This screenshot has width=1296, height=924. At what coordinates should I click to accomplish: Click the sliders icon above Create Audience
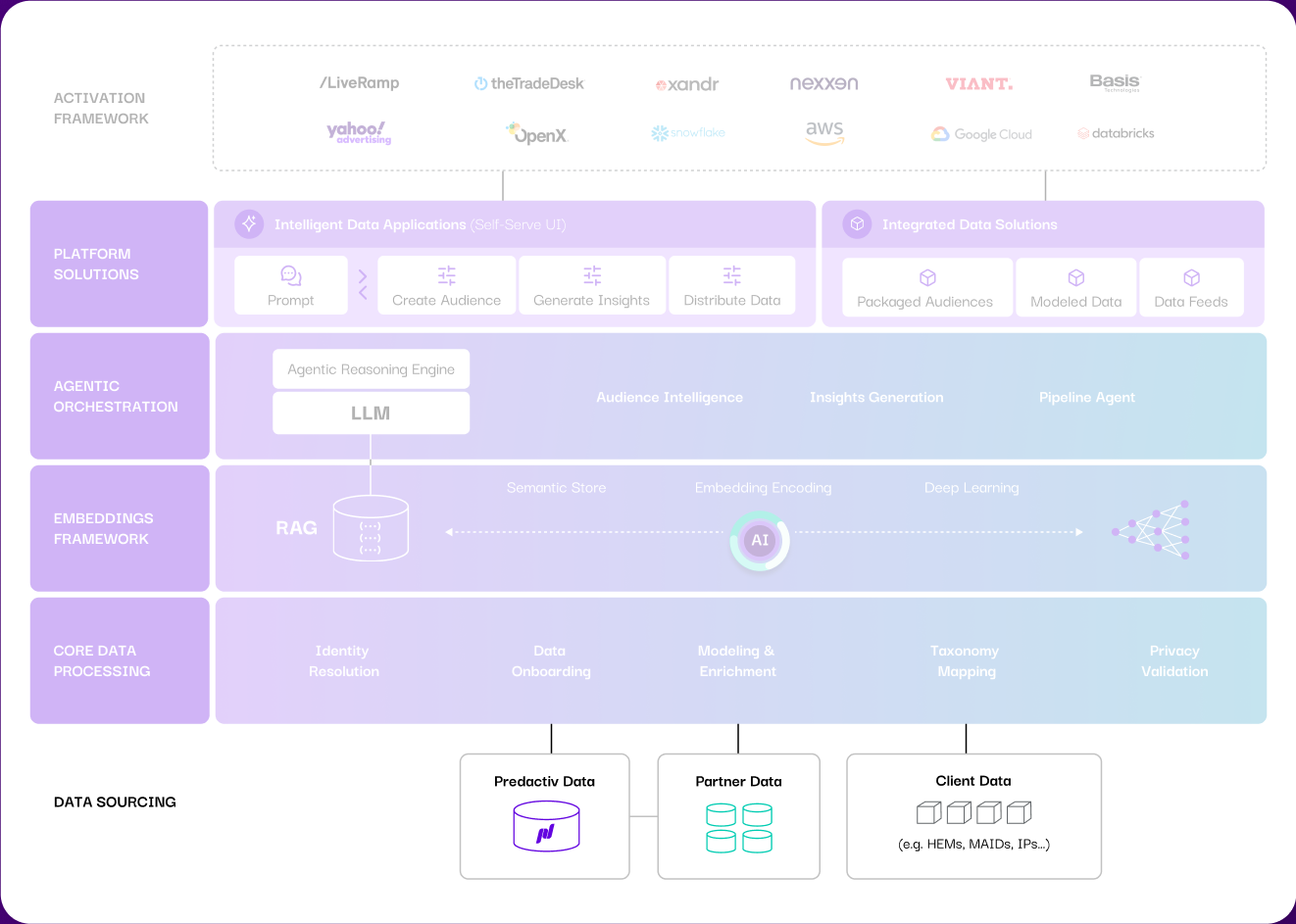[447, 275]
